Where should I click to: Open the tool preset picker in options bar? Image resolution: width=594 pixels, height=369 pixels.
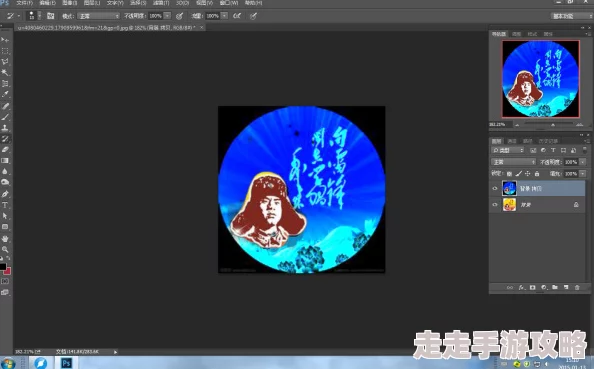click(x=13, y=16)
